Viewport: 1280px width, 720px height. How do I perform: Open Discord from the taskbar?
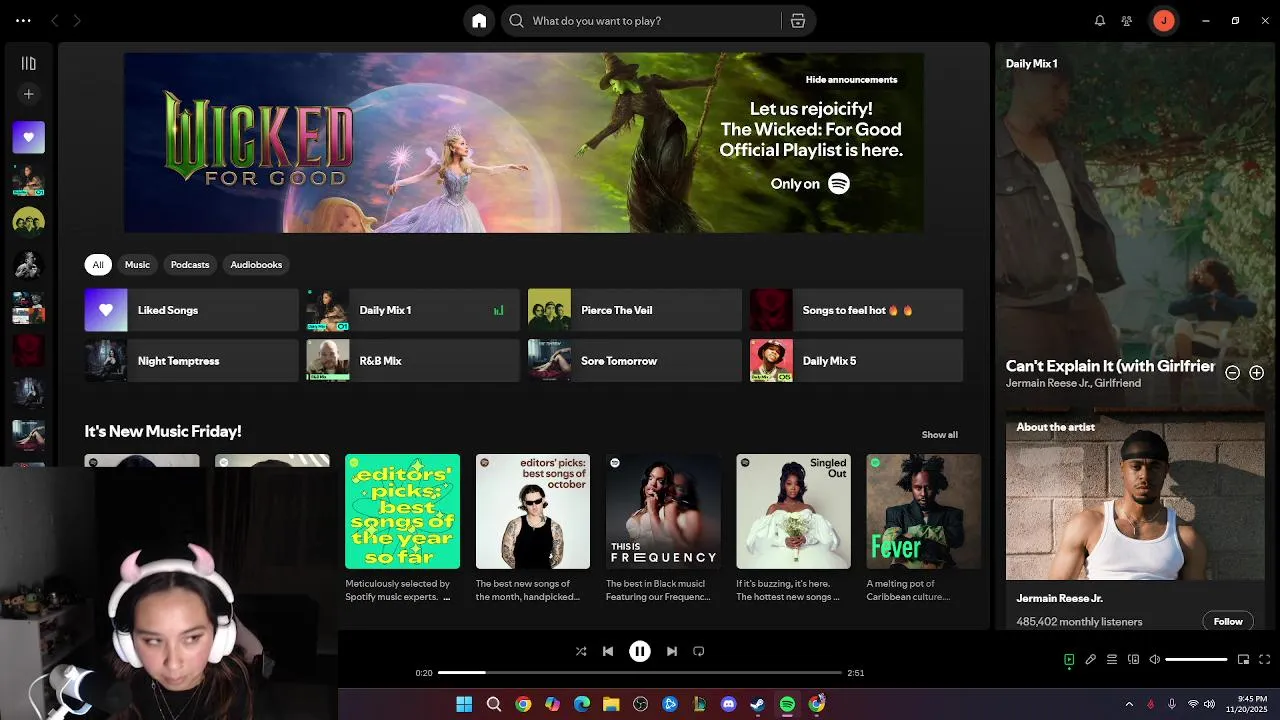(728, 704)
